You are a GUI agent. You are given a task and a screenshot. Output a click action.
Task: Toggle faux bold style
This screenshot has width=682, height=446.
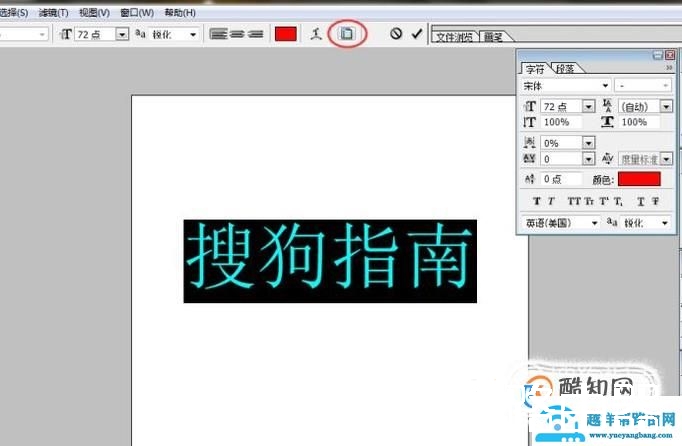point(537,201)
